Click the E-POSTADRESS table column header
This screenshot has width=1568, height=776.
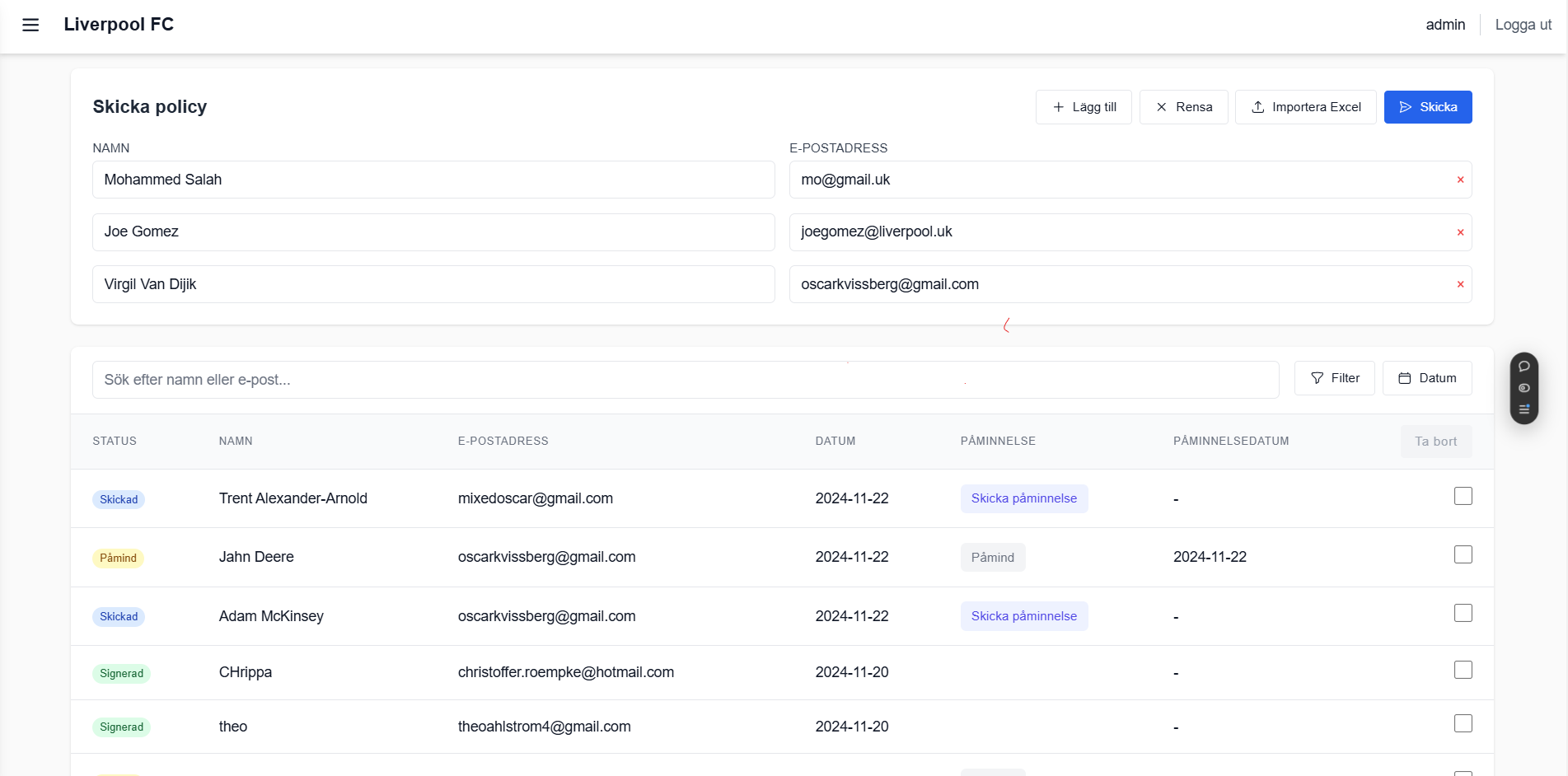[x=503, y=442]
